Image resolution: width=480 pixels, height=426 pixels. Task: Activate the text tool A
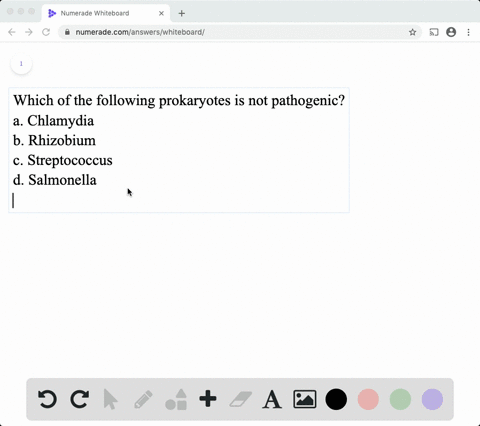[x=272, y=399]
